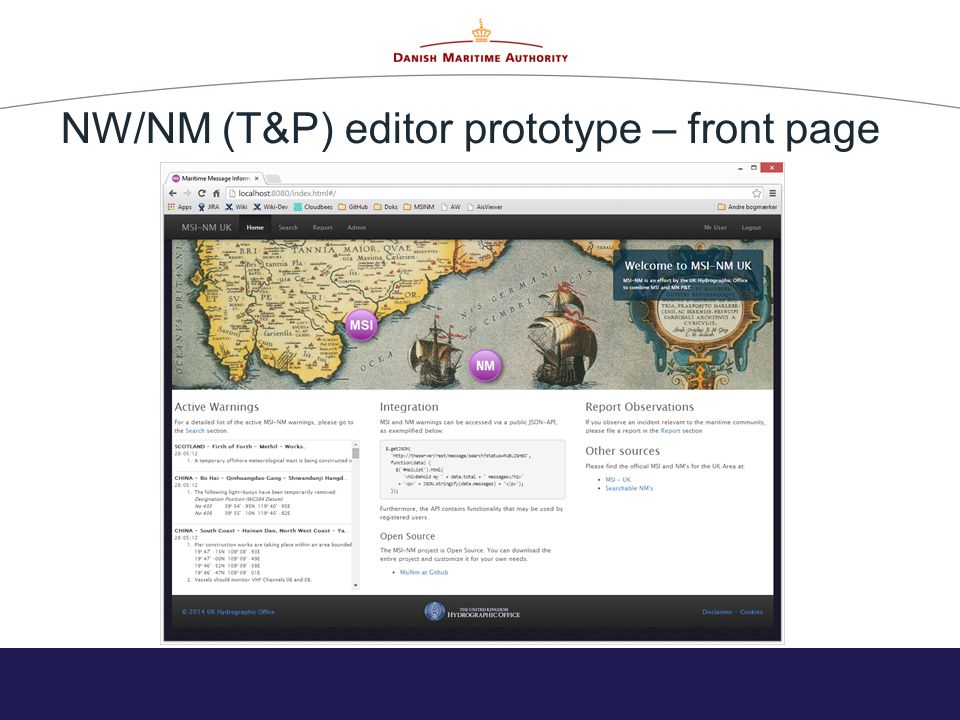Click the Integration heading
The height and width of the screenshot is (720, 960).
pyautogui.click(x=409, y=407)
